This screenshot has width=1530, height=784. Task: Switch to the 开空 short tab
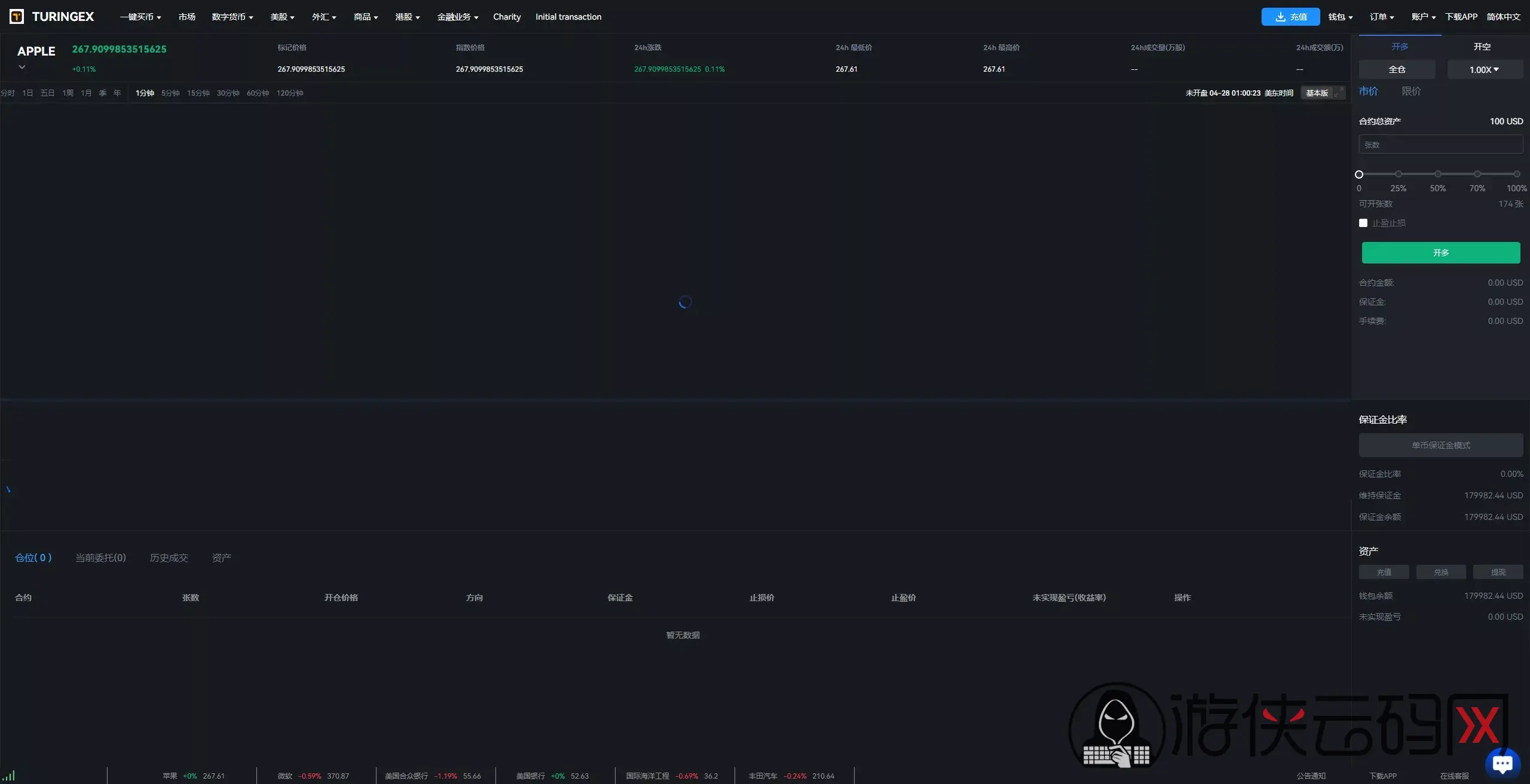[1482, 46]
